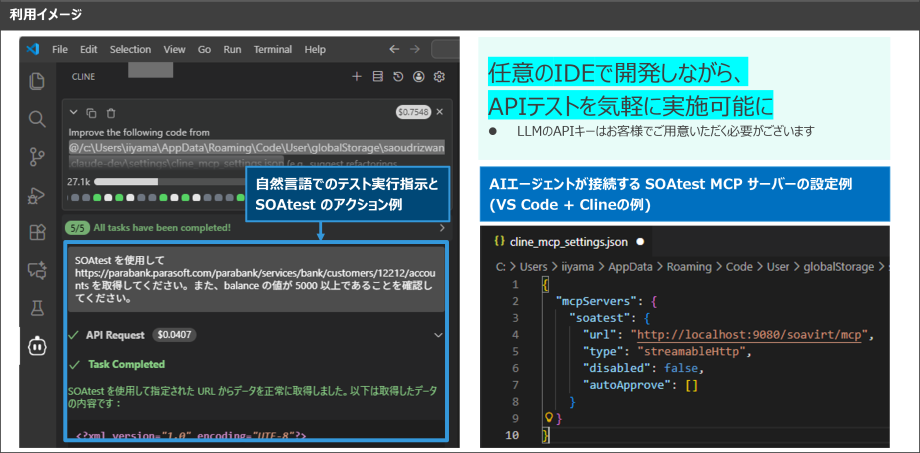This screenshot has height=453, width=920.
Task: Open Cline account icon
Action: point(418,76)
